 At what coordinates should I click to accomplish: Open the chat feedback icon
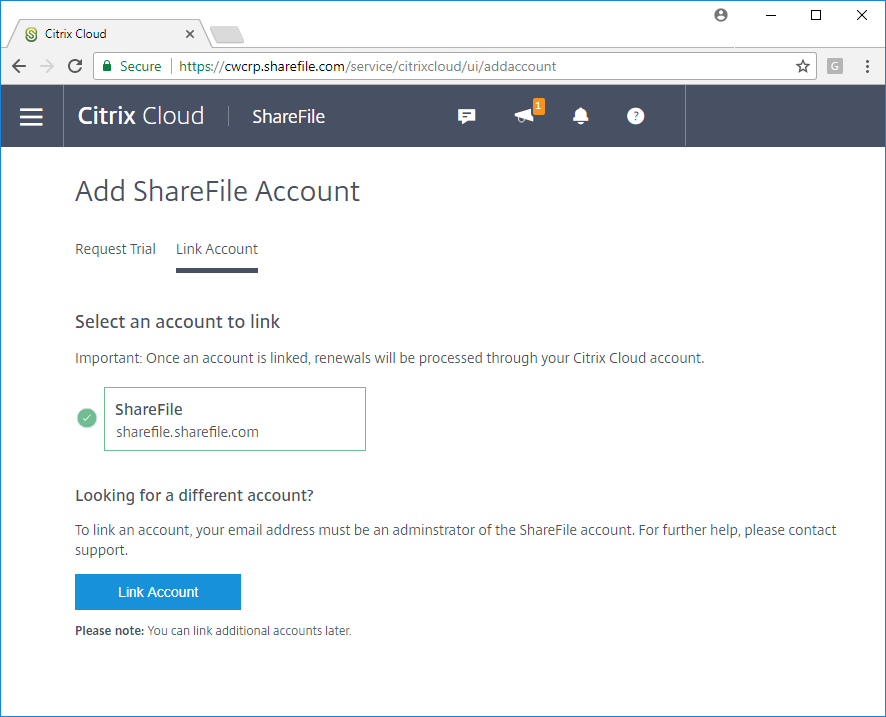466,116
